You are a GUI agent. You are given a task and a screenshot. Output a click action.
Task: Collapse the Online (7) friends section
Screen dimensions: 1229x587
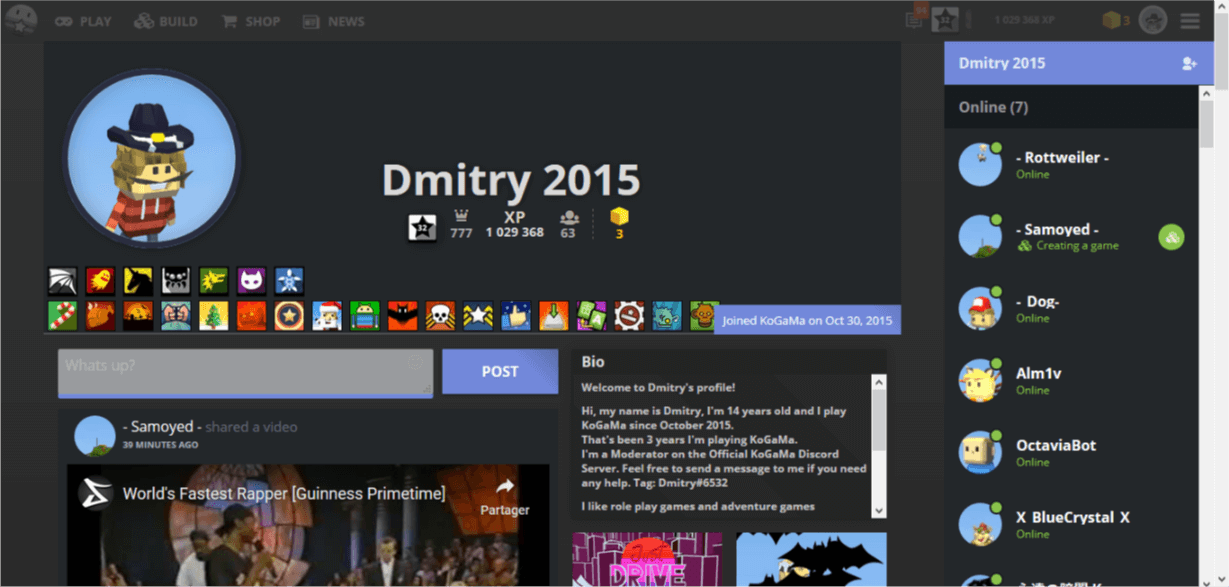(x=1071, y=107)
